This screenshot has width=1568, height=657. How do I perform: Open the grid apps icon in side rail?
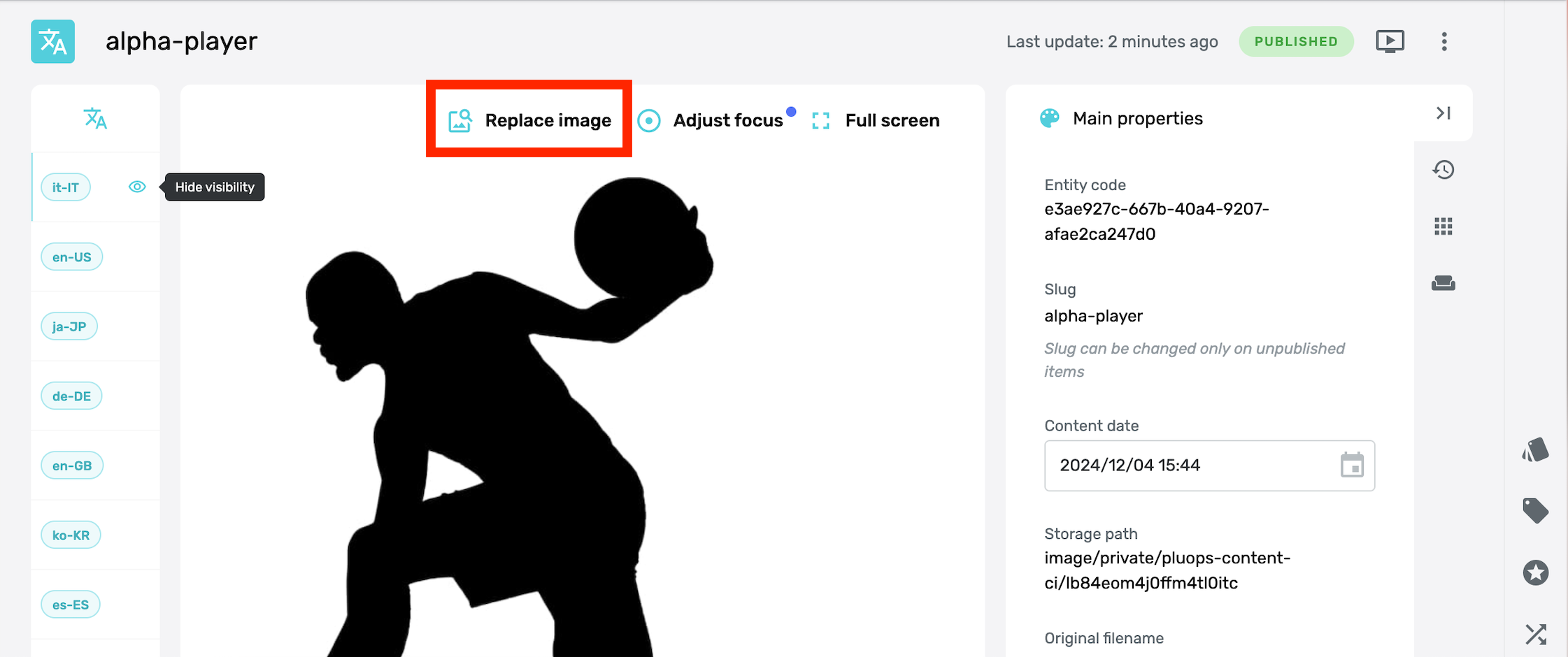tap(1444, 226)
